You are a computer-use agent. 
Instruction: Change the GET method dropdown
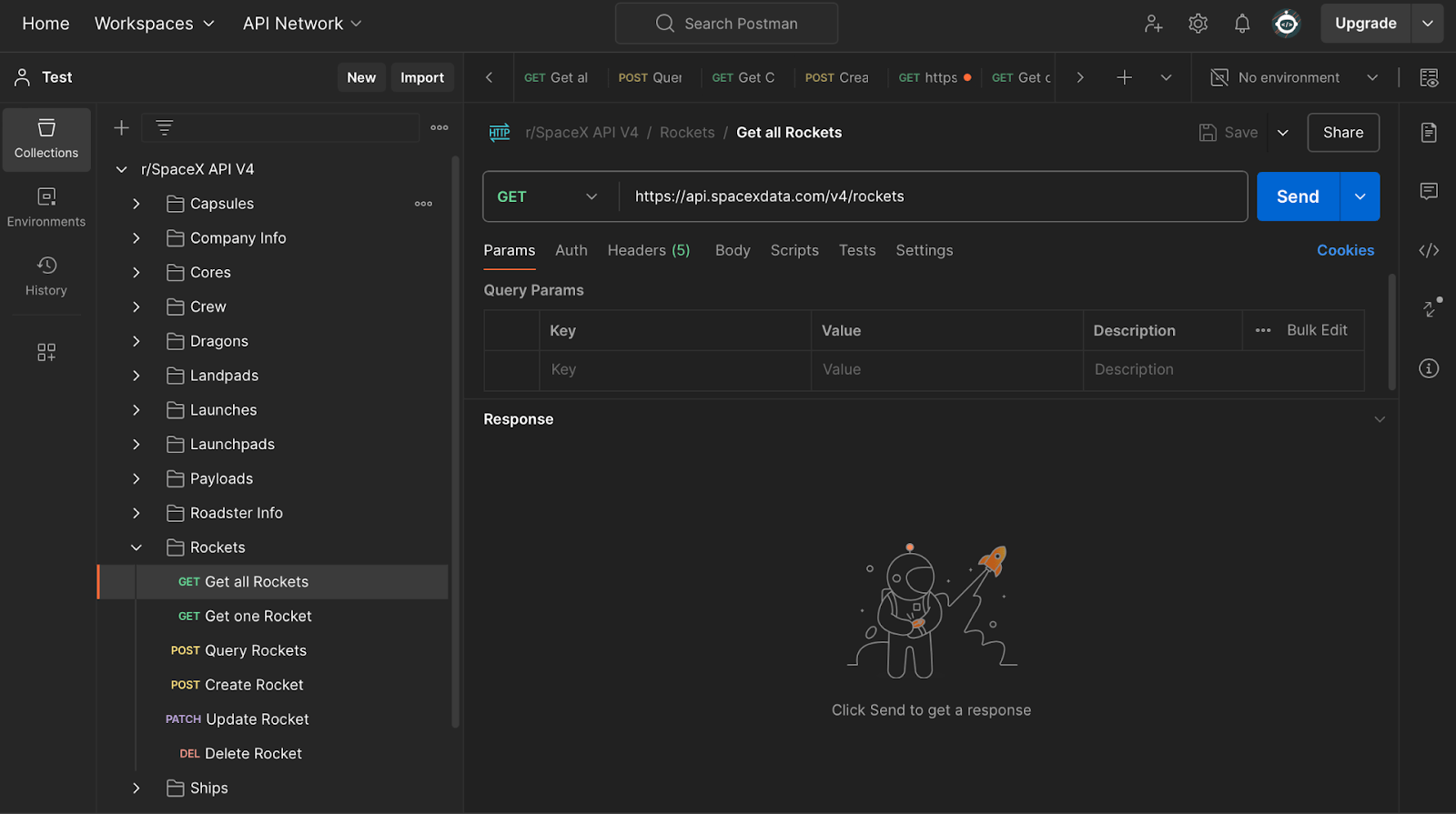coord(549,196)
